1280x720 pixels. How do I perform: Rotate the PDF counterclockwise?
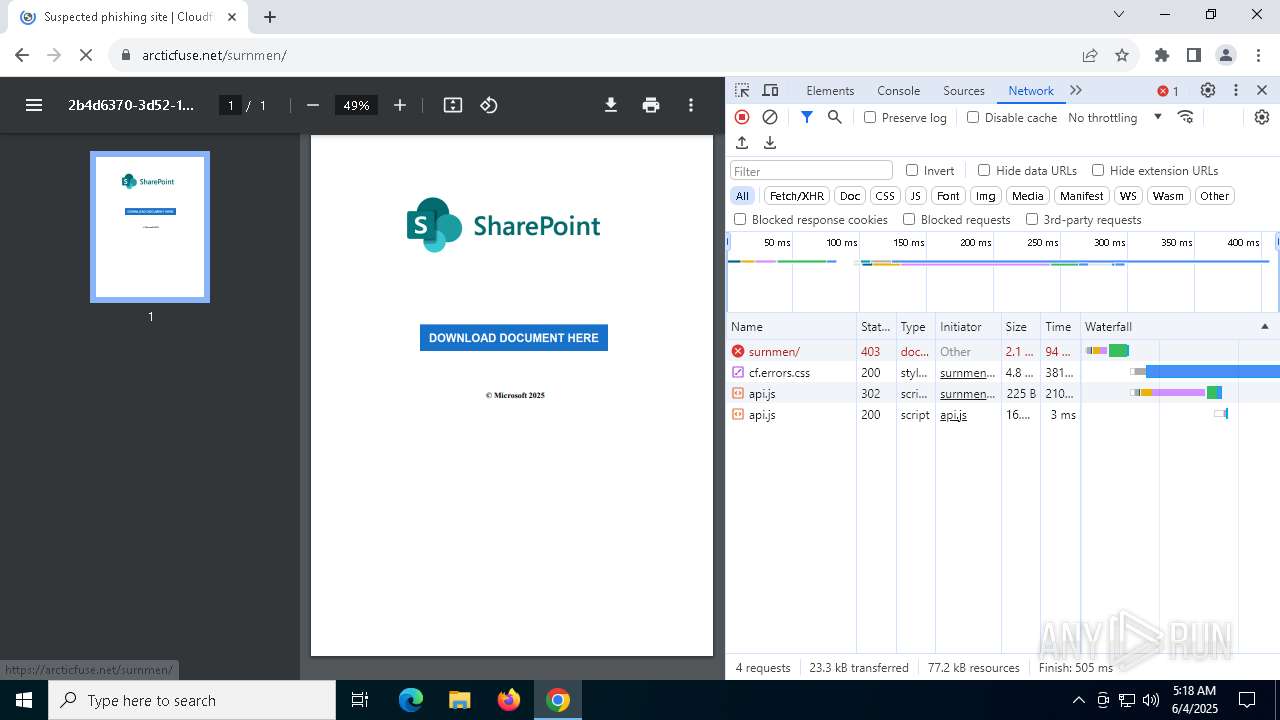coord(489,105)
